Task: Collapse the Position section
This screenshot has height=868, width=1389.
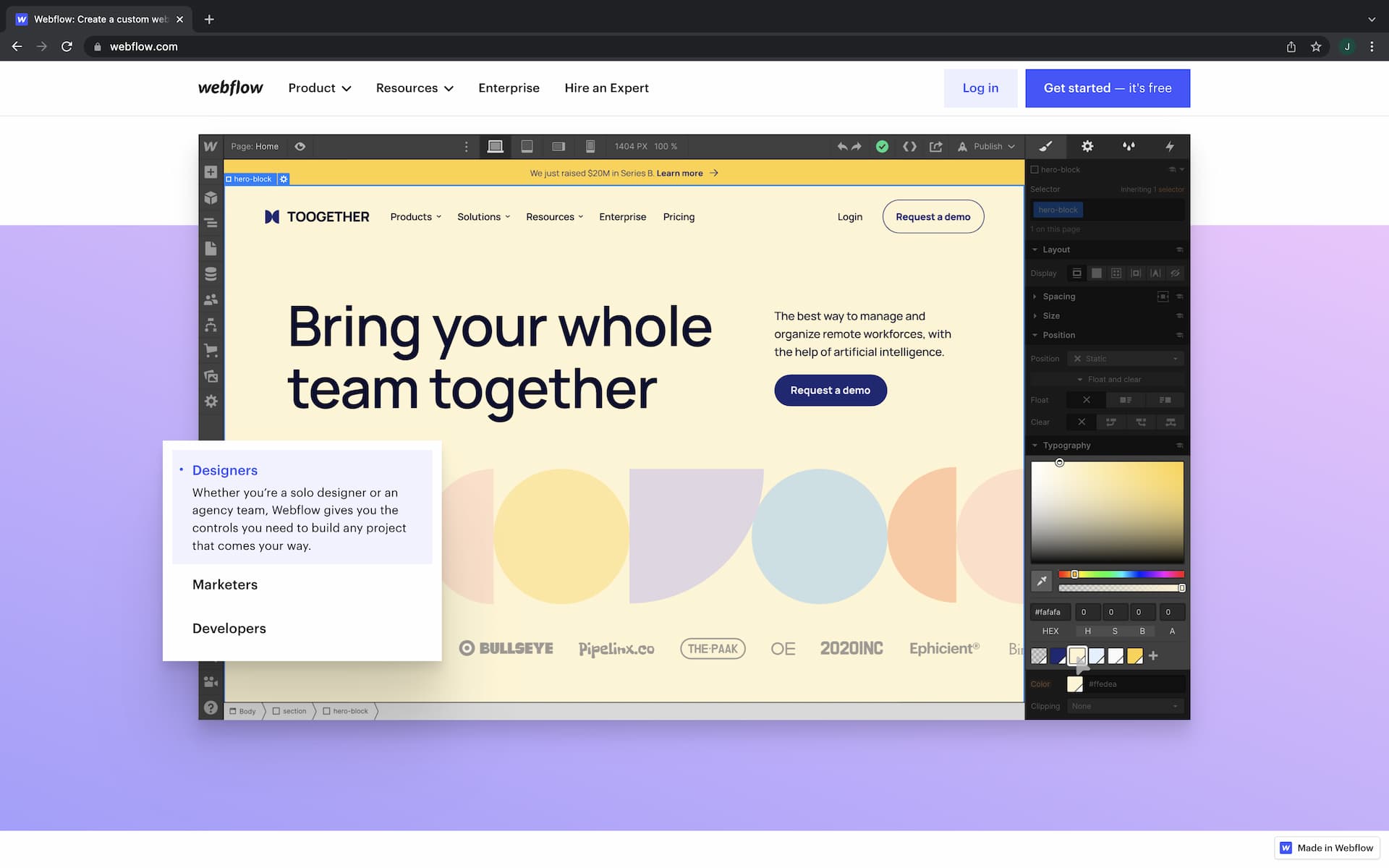Action: click(1058, 335)
